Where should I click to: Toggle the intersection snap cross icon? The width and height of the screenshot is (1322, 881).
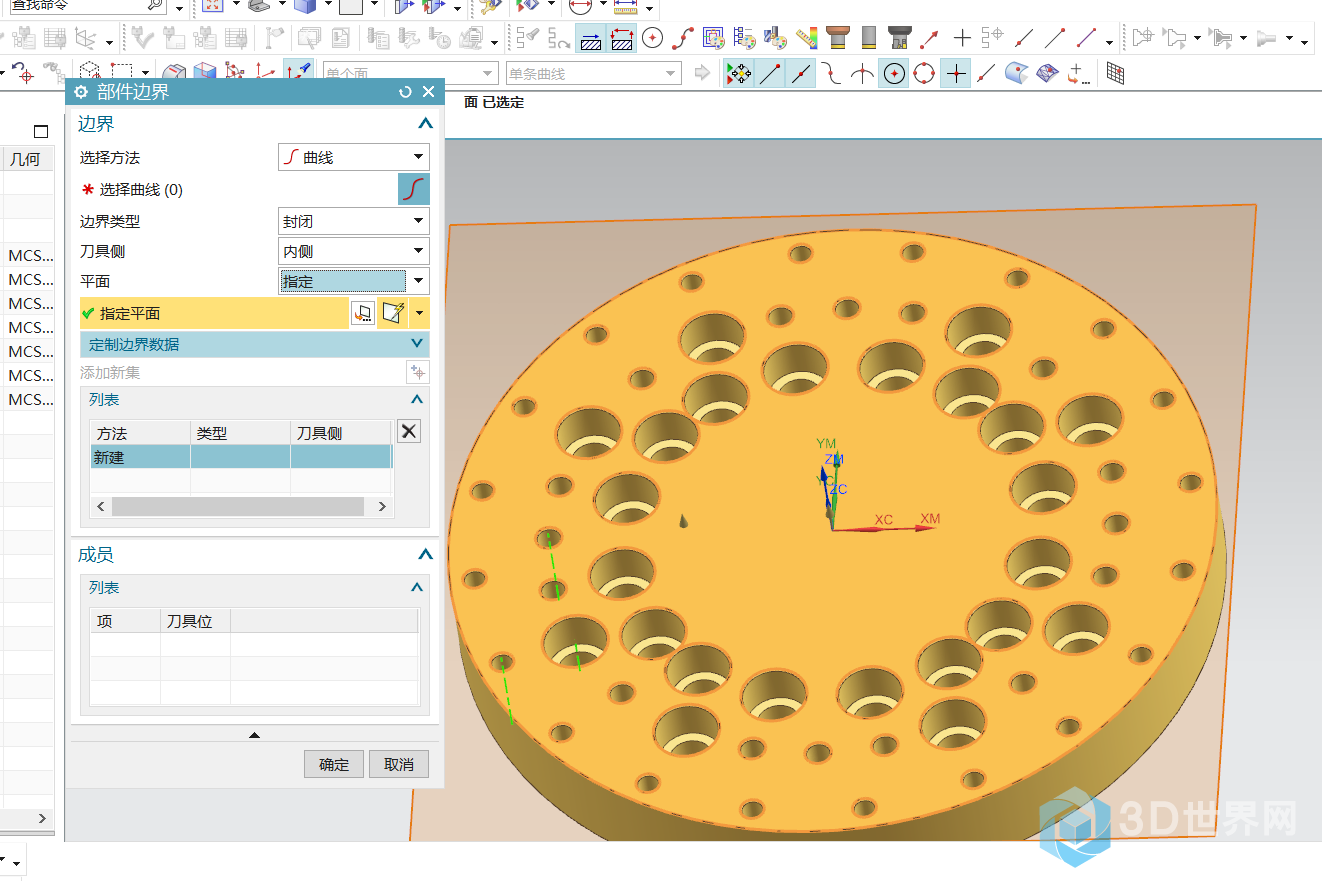click(956, 73)
